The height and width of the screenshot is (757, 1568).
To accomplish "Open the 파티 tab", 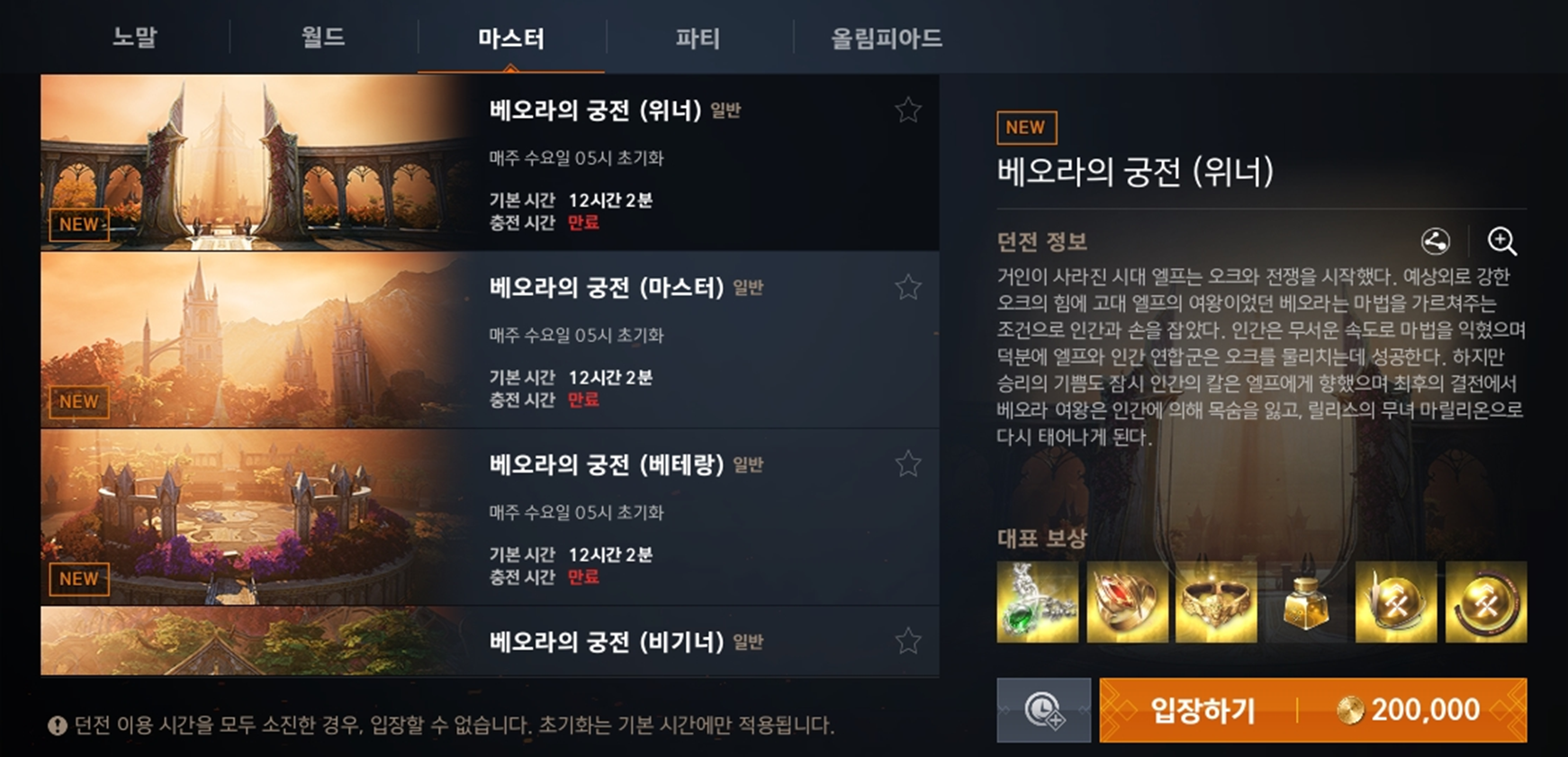I will [x=698, y=38].
